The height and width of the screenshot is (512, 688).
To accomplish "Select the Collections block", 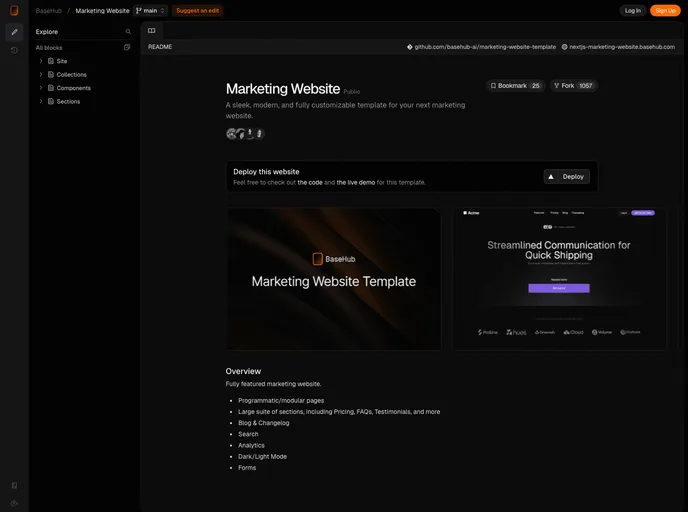I will pos(71,75).
